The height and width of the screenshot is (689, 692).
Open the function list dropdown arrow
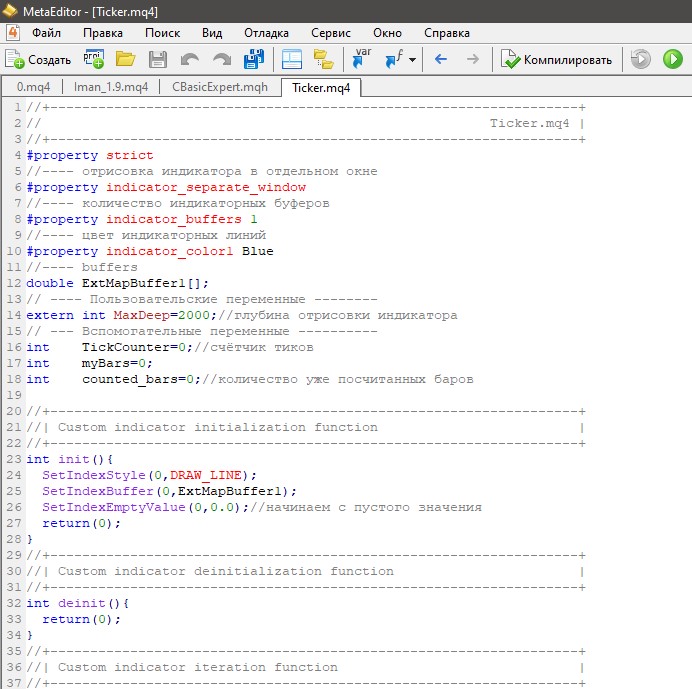pos(412,60)
